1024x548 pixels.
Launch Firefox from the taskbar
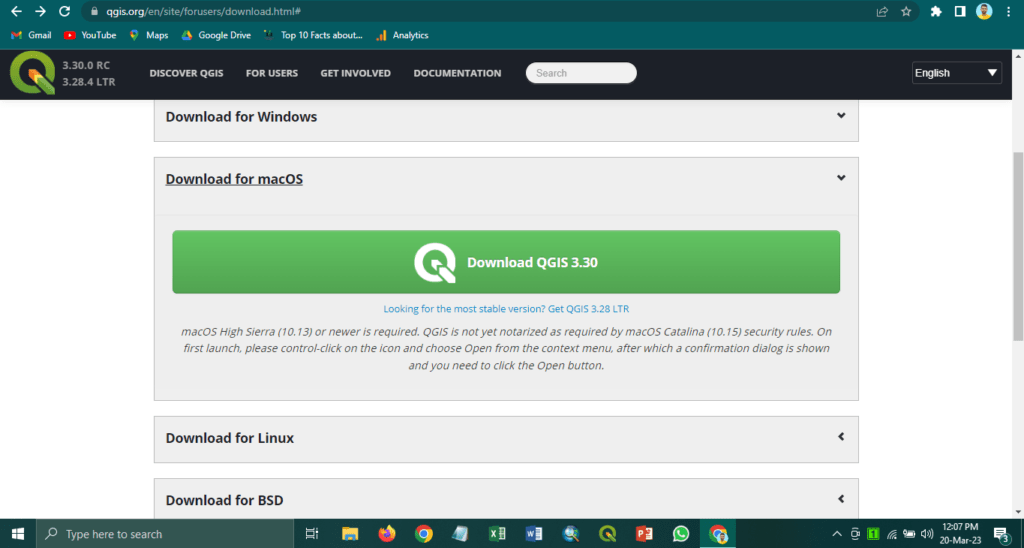(x=387, y=534)
